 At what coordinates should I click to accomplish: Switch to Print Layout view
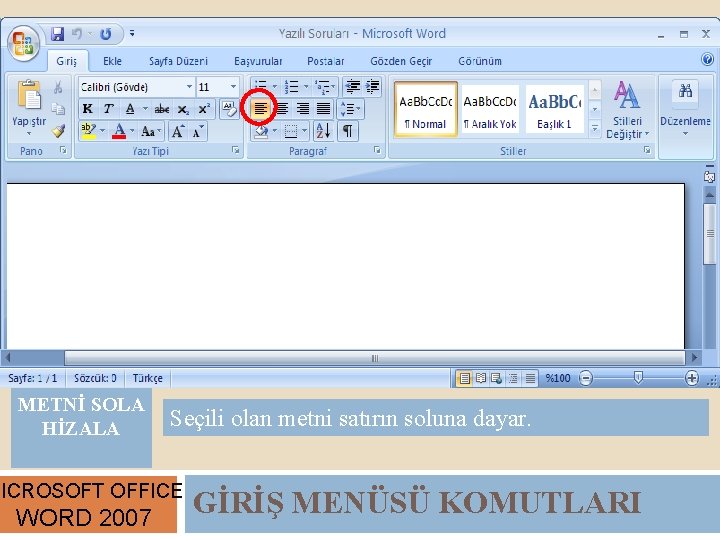(464, 378)
